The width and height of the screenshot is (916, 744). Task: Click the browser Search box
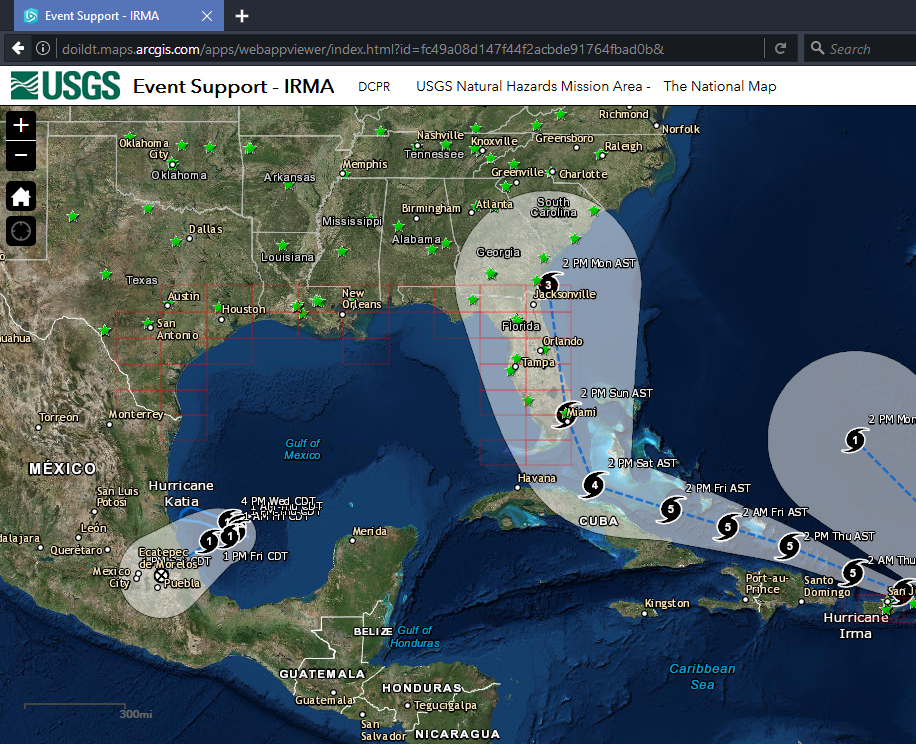point(861,48)
